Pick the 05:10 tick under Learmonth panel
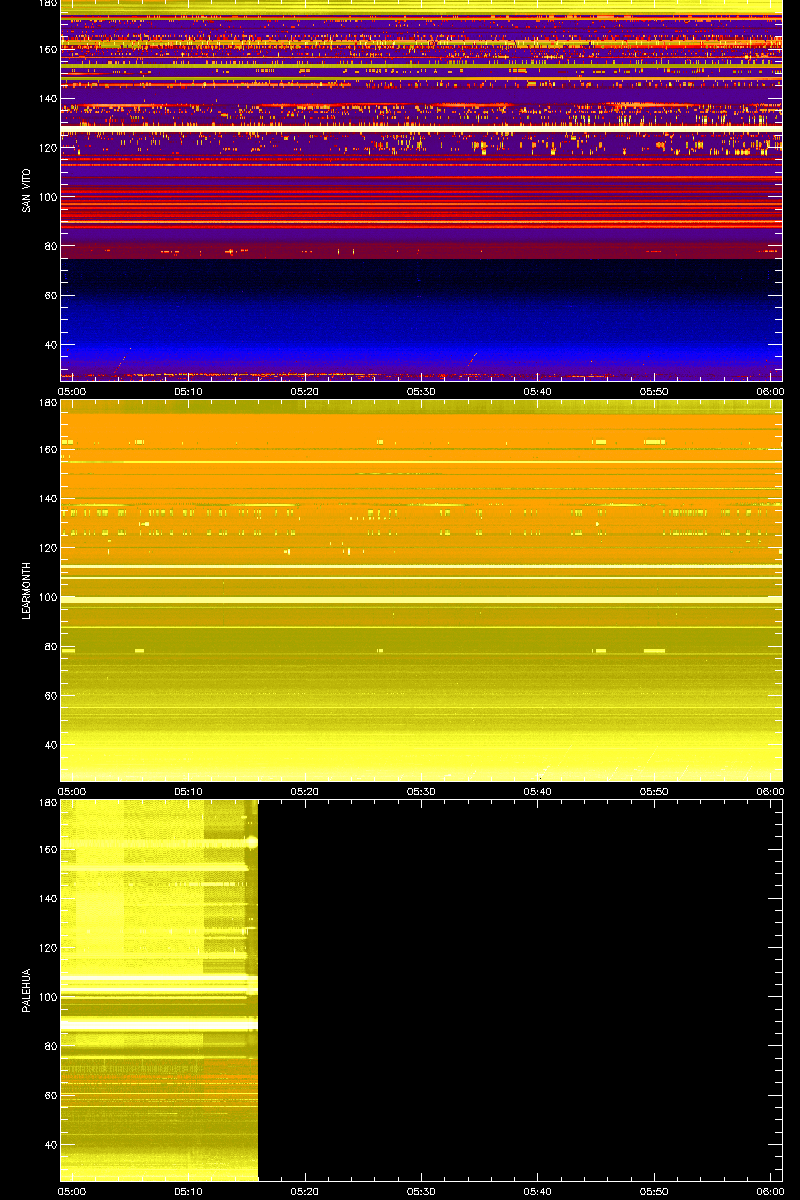This screenshot has width=800, height=1200. (x=189, y=791)
